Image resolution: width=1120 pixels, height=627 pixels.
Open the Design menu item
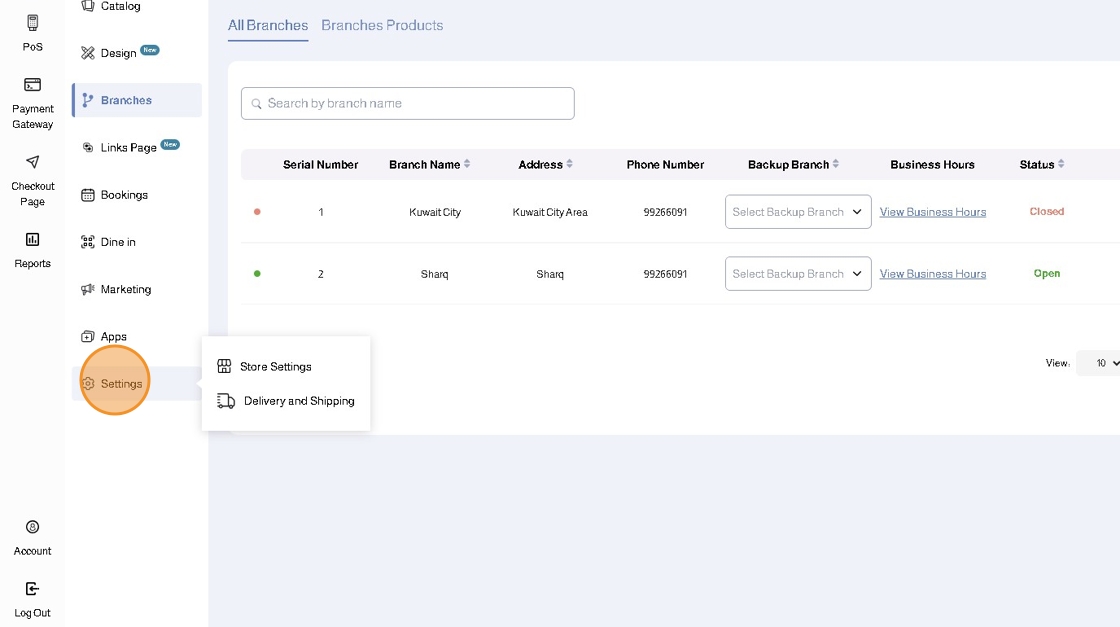pos(118,53)
